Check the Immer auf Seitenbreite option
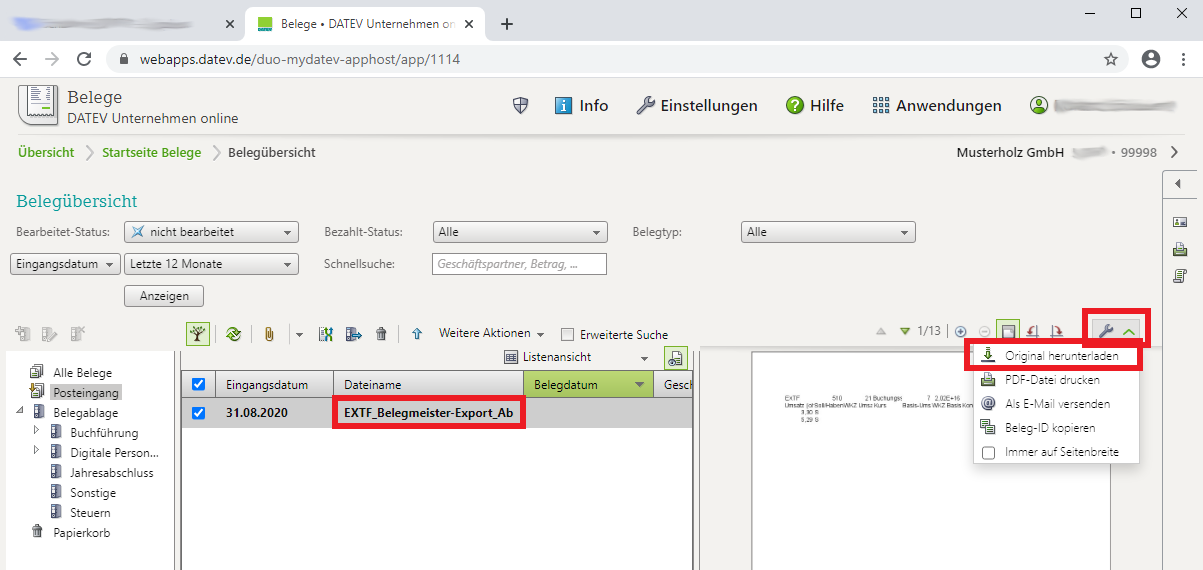Viewport: 1203px width, 570px height. click(988, 452)
